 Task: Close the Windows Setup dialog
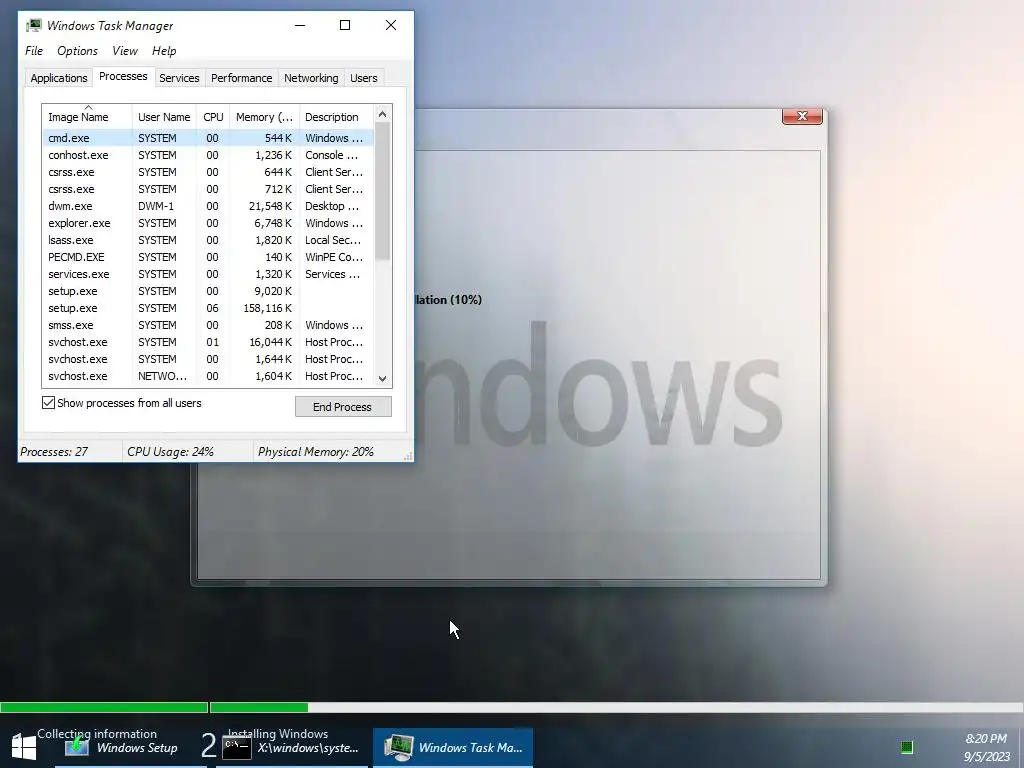pos(802,116)
